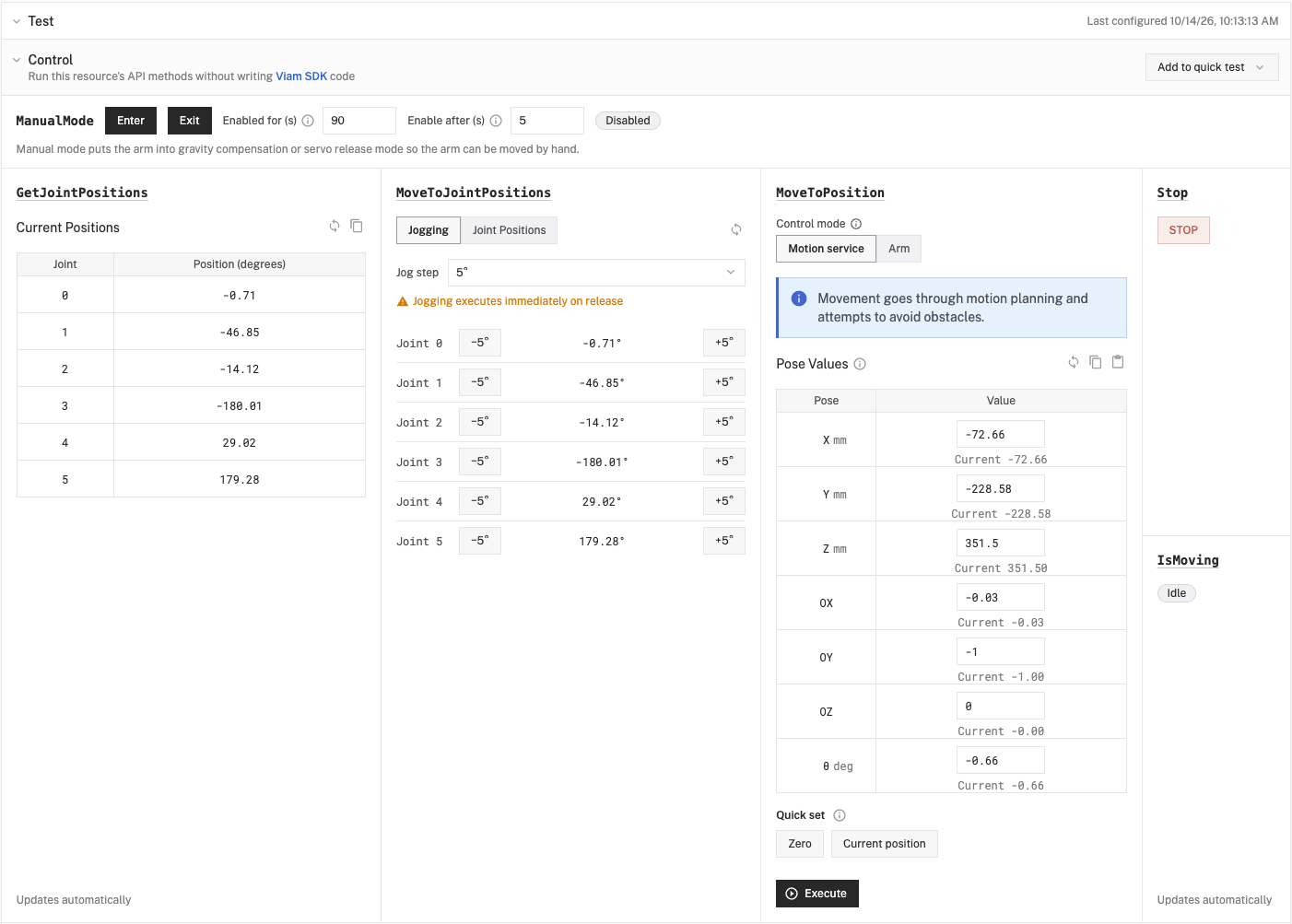Show Pose Values info tooltip
This screenshot has height=924, width=1292.
pos(860,364)
